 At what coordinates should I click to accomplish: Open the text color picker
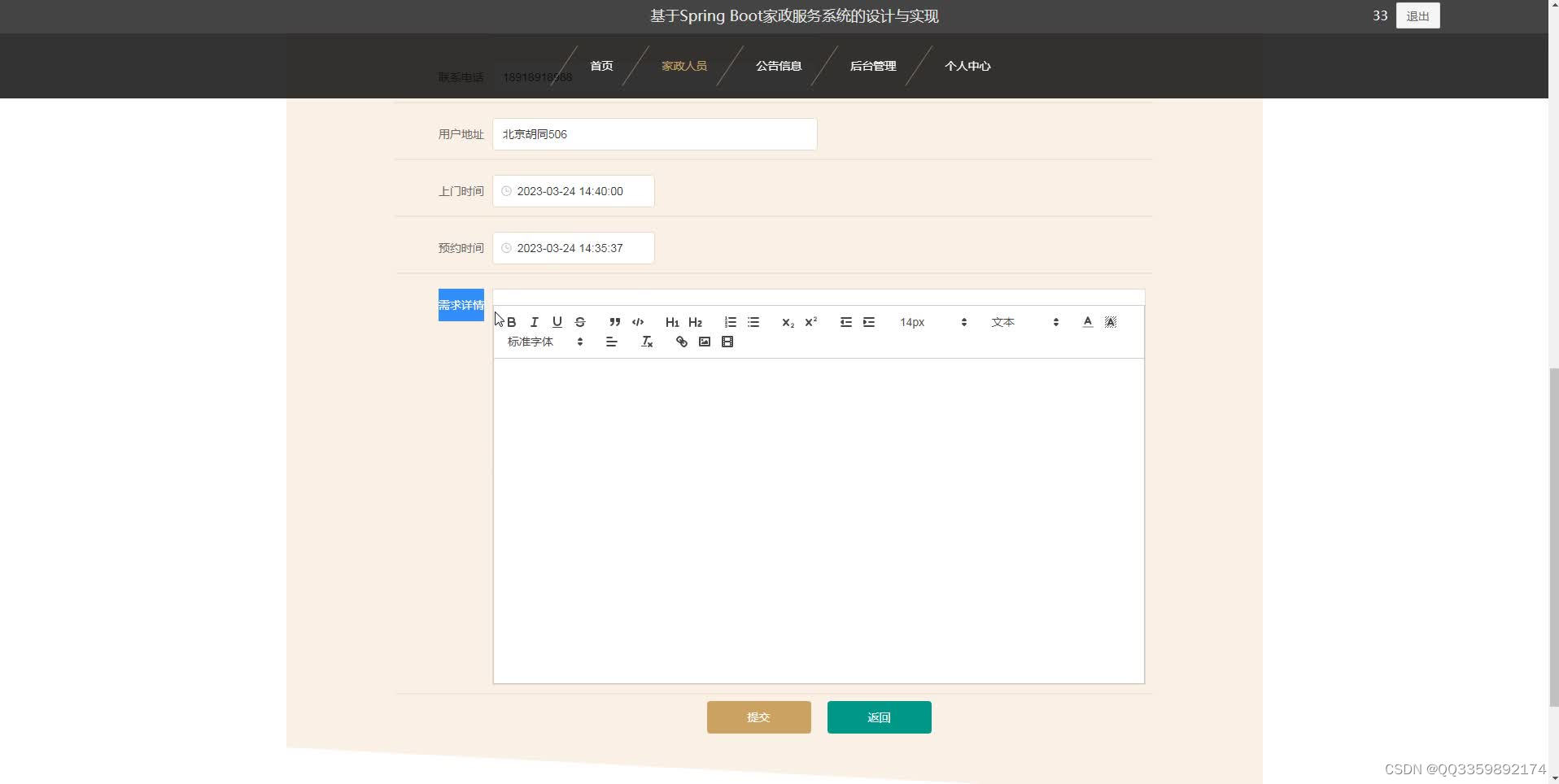pos(1088,322)
